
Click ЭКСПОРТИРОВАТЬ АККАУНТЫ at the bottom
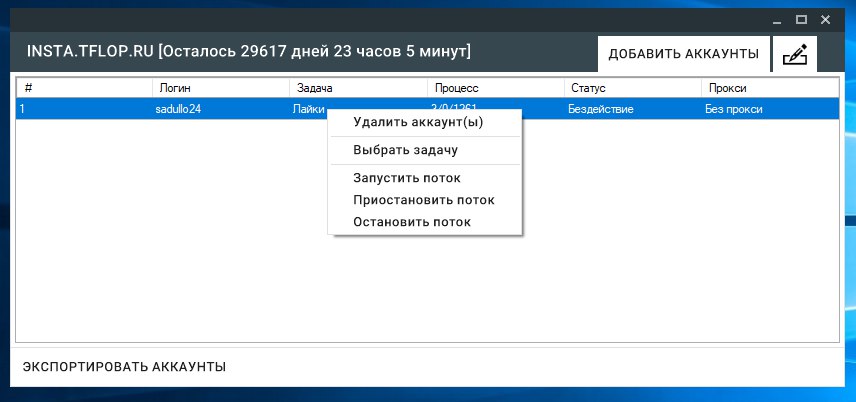tap(124, 366)
